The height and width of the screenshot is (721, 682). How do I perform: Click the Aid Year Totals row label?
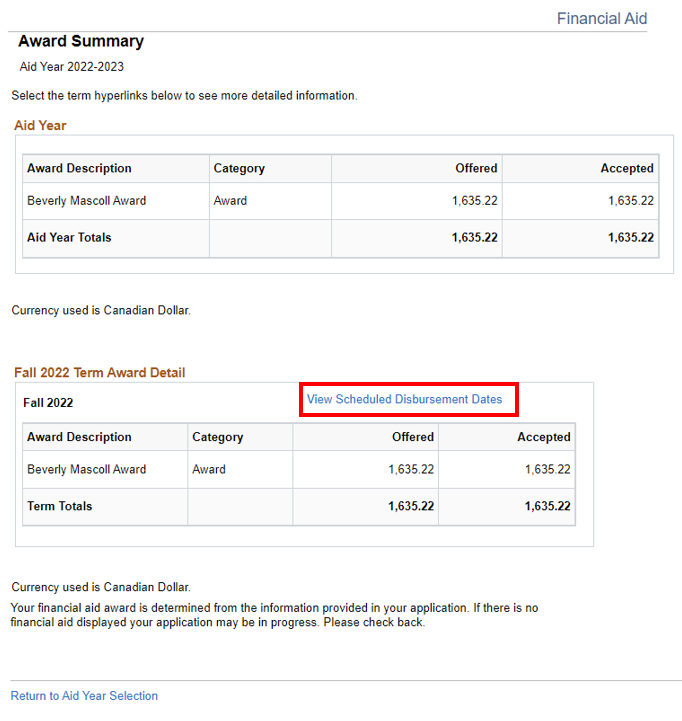pyautogui.click(x=69, y=238)
